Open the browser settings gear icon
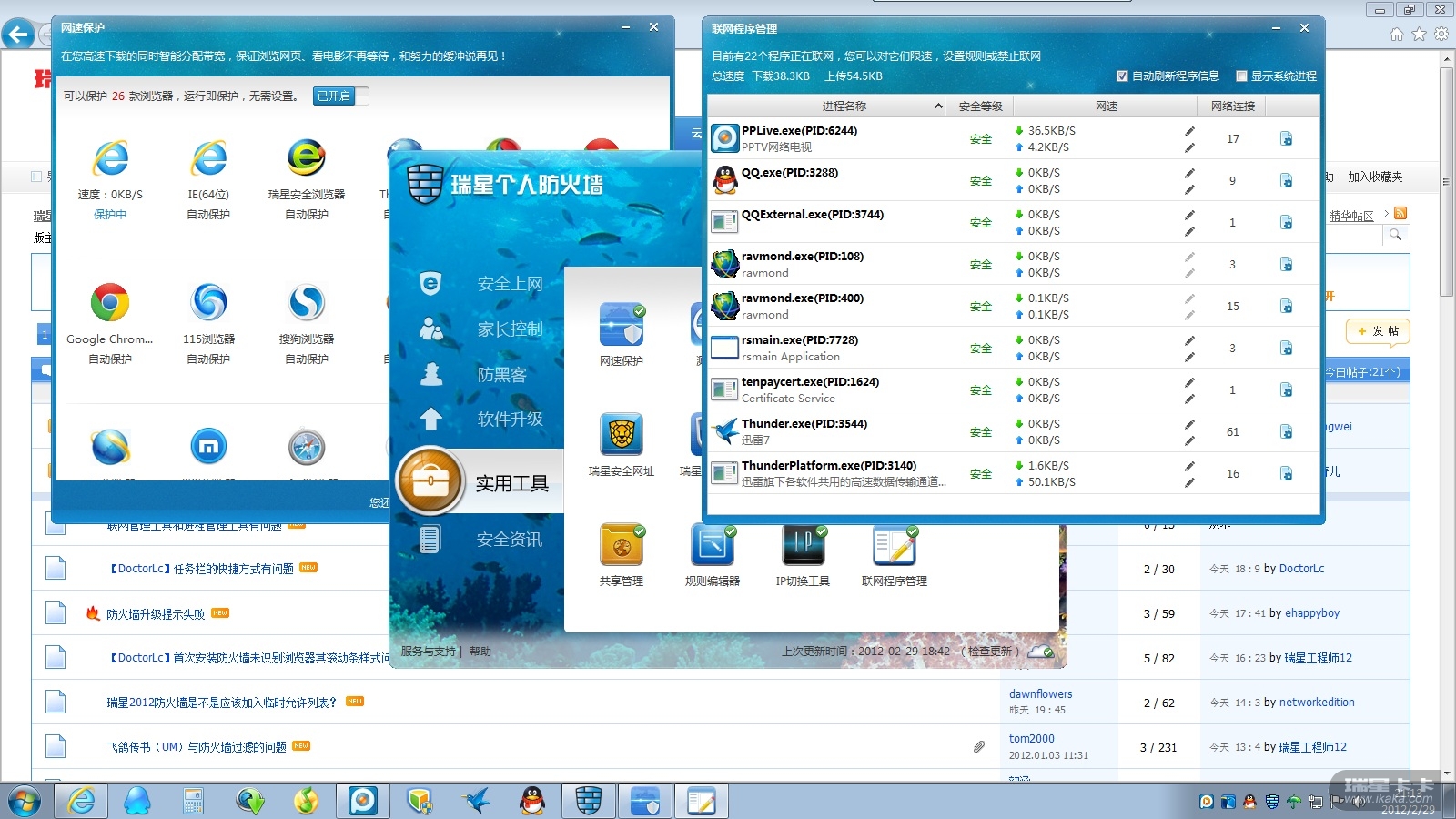 coord(1441,35)
